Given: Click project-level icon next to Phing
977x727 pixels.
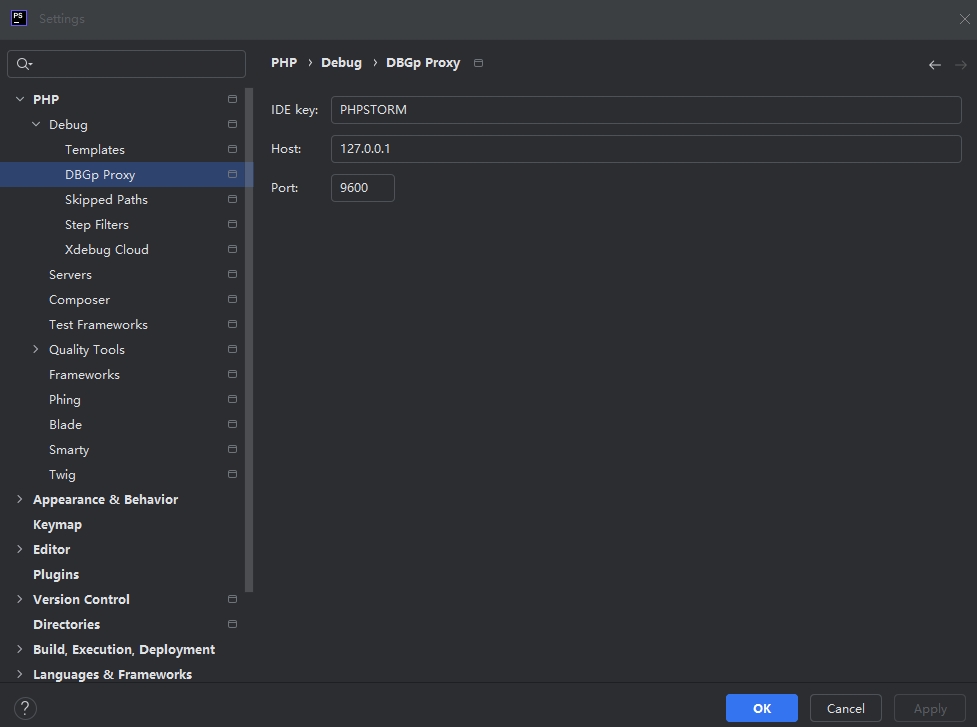Looking at the screenshot, I should [232, 399].
